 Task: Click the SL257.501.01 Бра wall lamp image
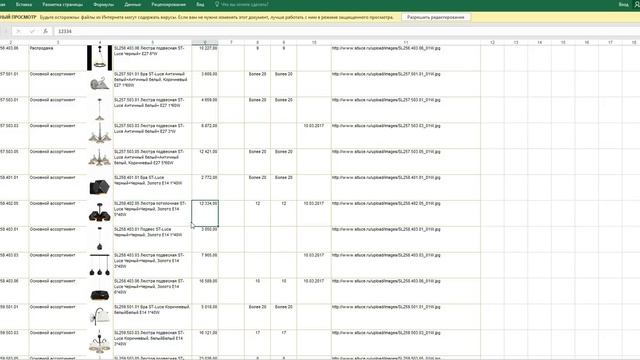pos(100,84)
